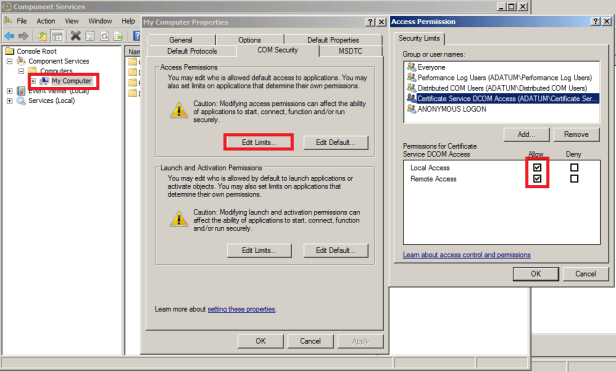Image resolution: width=616 pixels, height=372 pixels.
Task: Toggle the Show/Hide Console Tree toolbar icon
Action: click(57, 37)
